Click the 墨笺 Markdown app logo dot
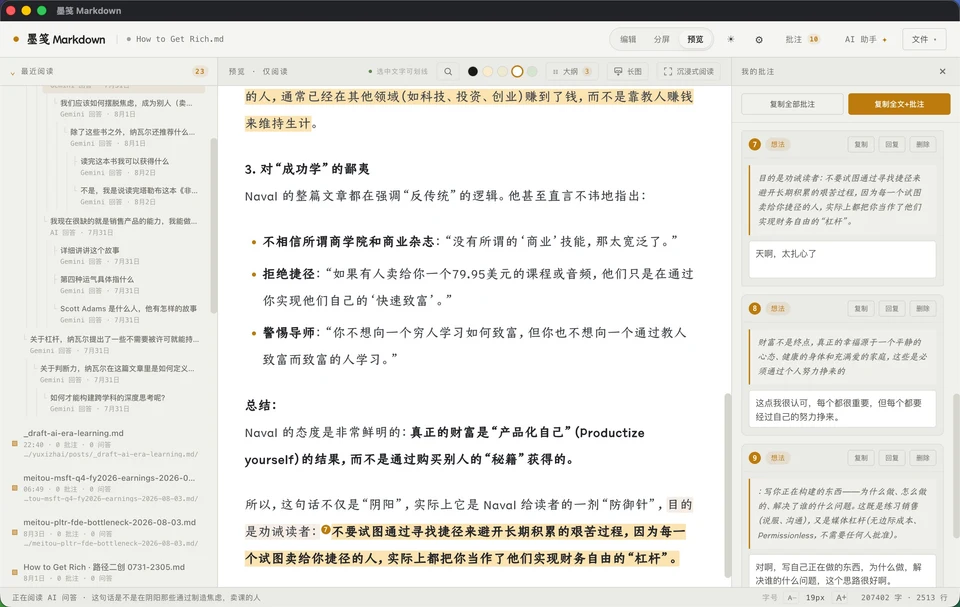This screenshot has height=607, width=960. 16,39
